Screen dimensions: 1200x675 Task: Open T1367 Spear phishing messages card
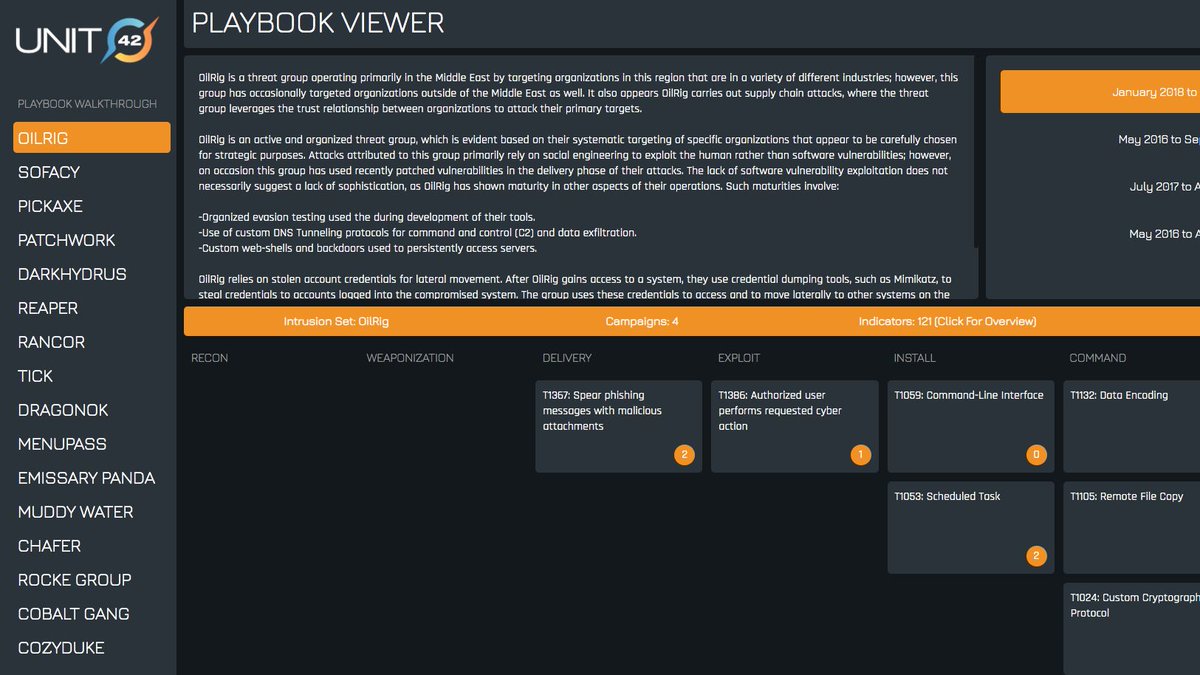619,426
